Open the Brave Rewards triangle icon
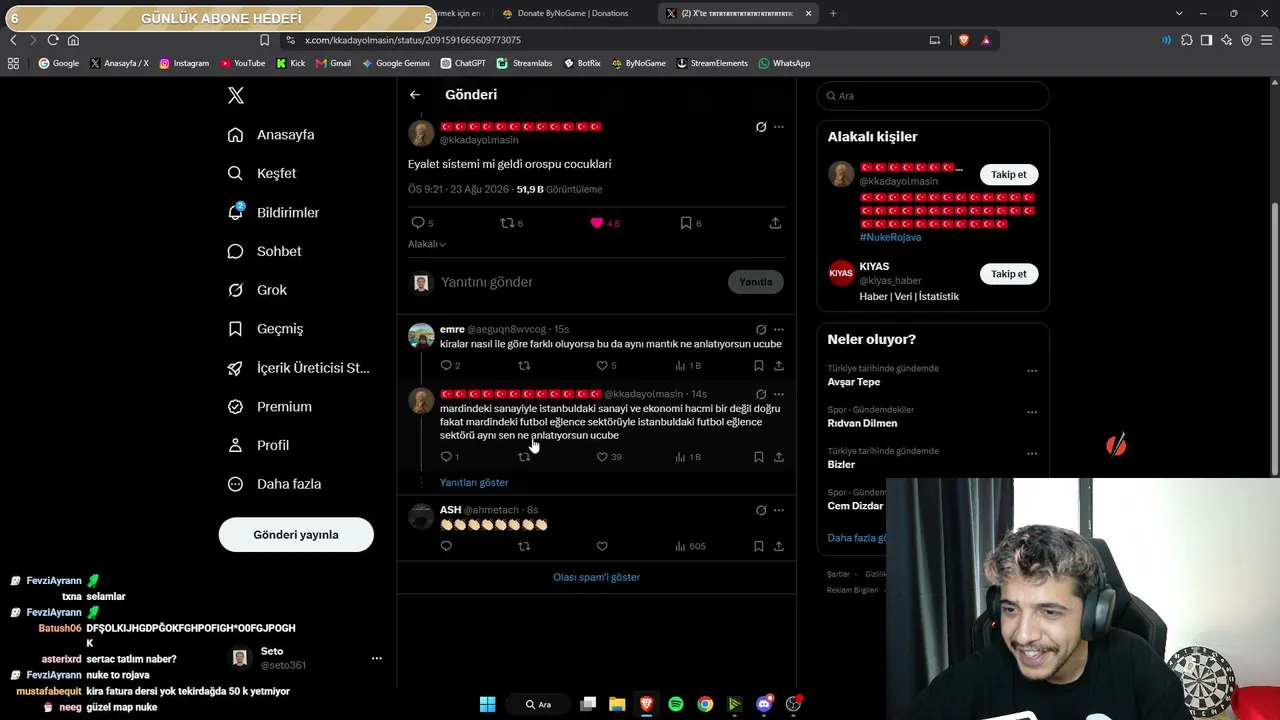Screen dimensions: 1280x720 986,40
